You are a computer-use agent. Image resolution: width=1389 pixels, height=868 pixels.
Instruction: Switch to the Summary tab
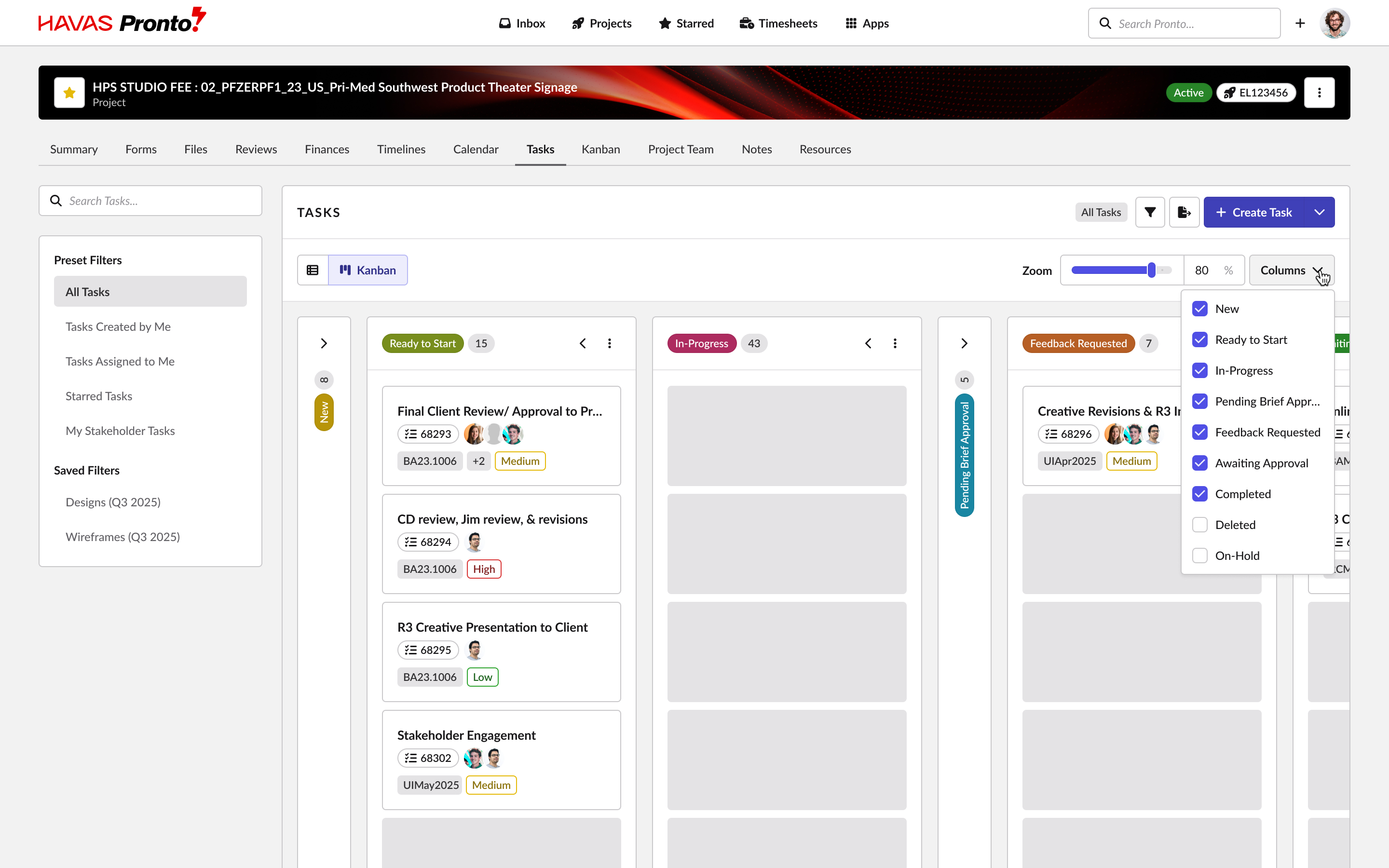[x=73, y=149]
